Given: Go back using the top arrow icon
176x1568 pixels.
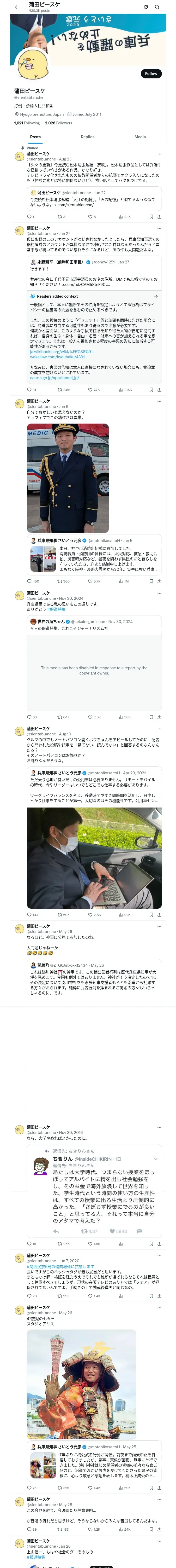Looking at the screenshot, I should click(x=17, y=7).
